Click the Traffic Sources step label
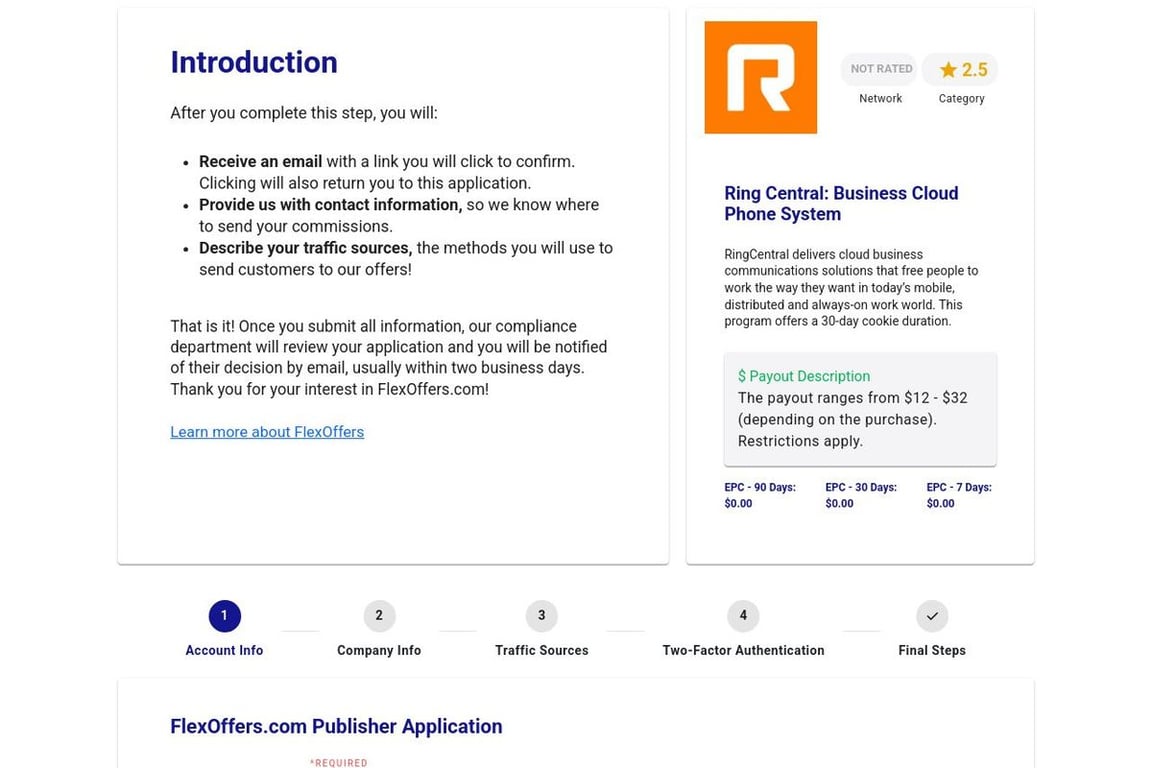 (541, 650)
